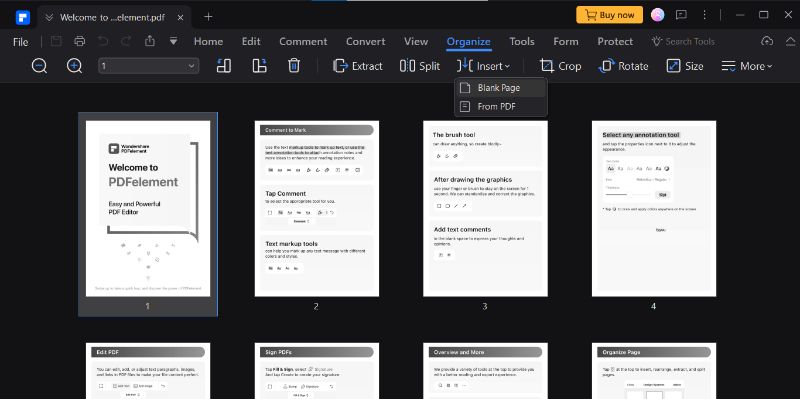Open the vertical three-dot menu
This screenshot has height=399, width=800.
pos(705,15)
